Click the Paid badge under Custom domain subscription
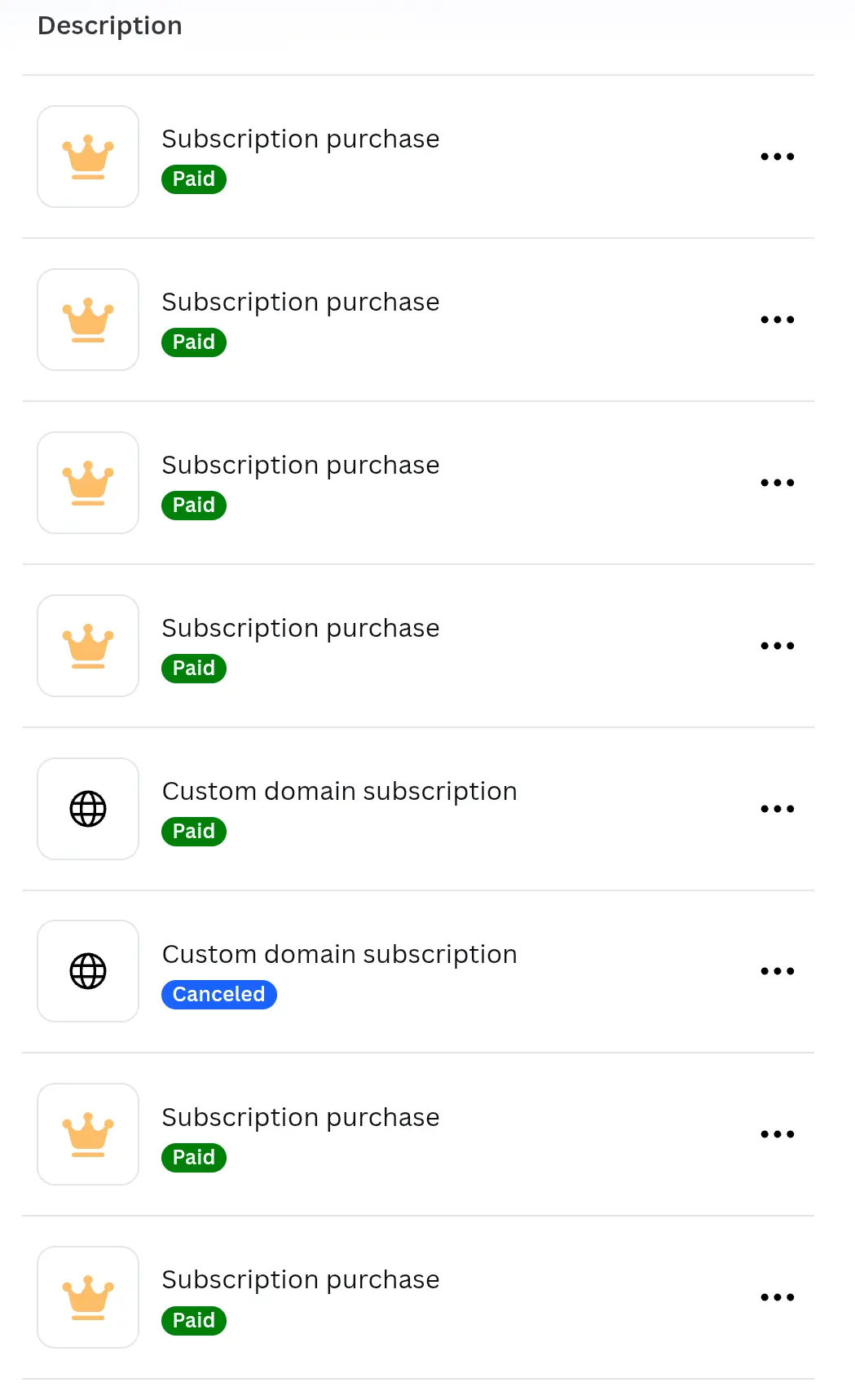This screenshot has width=855, height=1400. [x=194, y=832]
